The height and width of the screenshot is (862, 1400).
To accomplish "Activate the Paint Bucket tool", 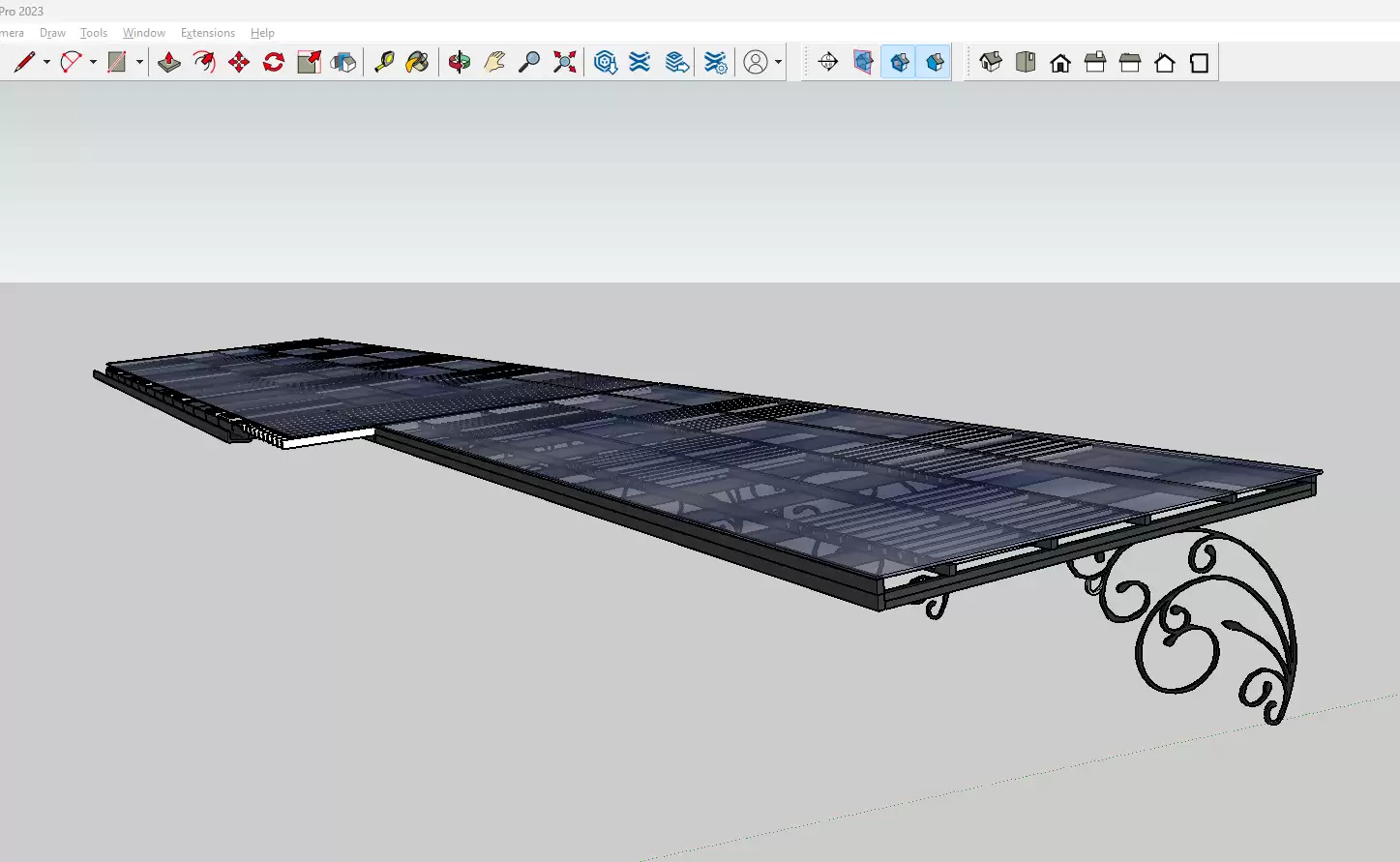I will [417, 63].
